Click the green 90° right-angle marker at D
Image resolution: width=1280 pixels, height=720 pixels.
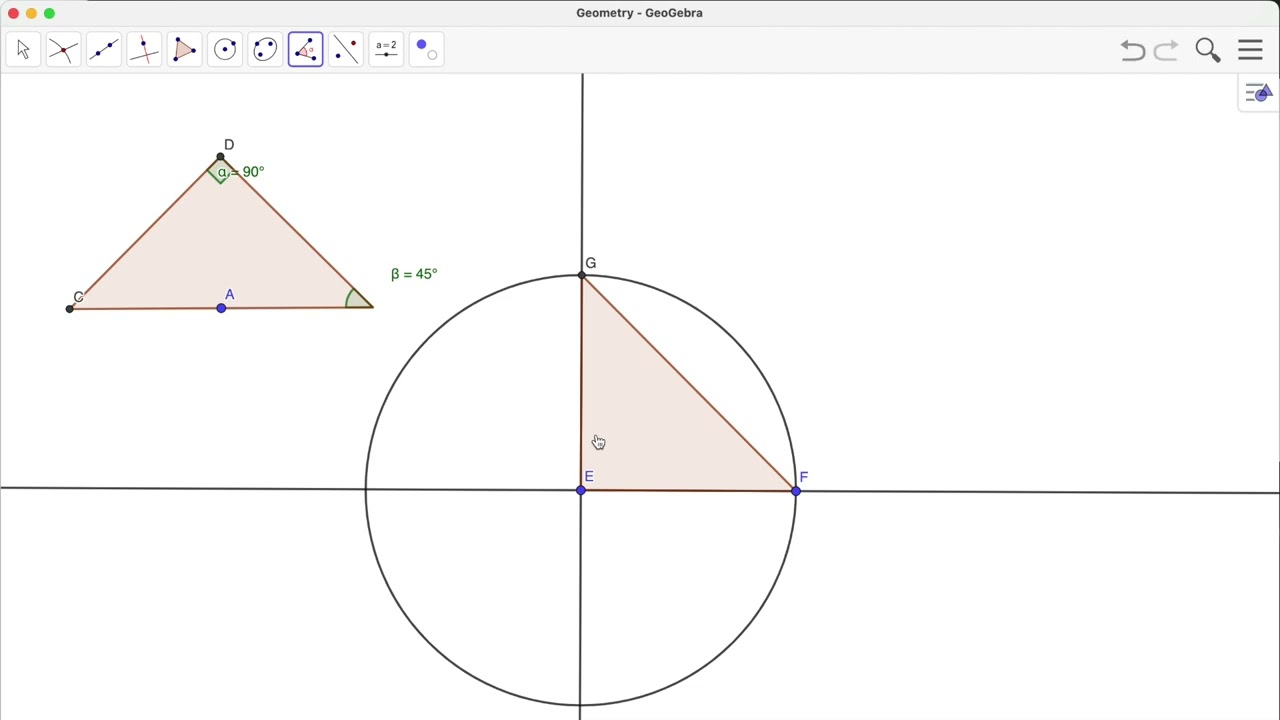tap(221, 172)
